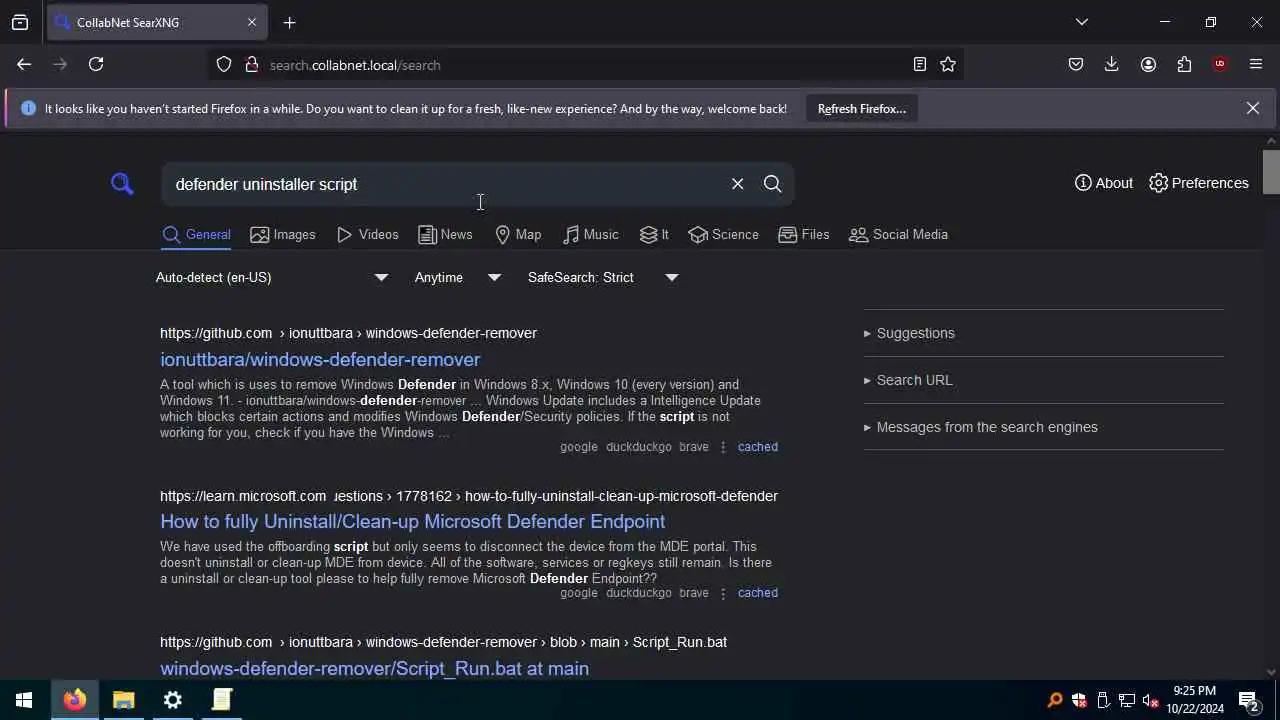Go back to previous page
The width and height of the screenshot is (1280, 720).
(x=24, y=64)
